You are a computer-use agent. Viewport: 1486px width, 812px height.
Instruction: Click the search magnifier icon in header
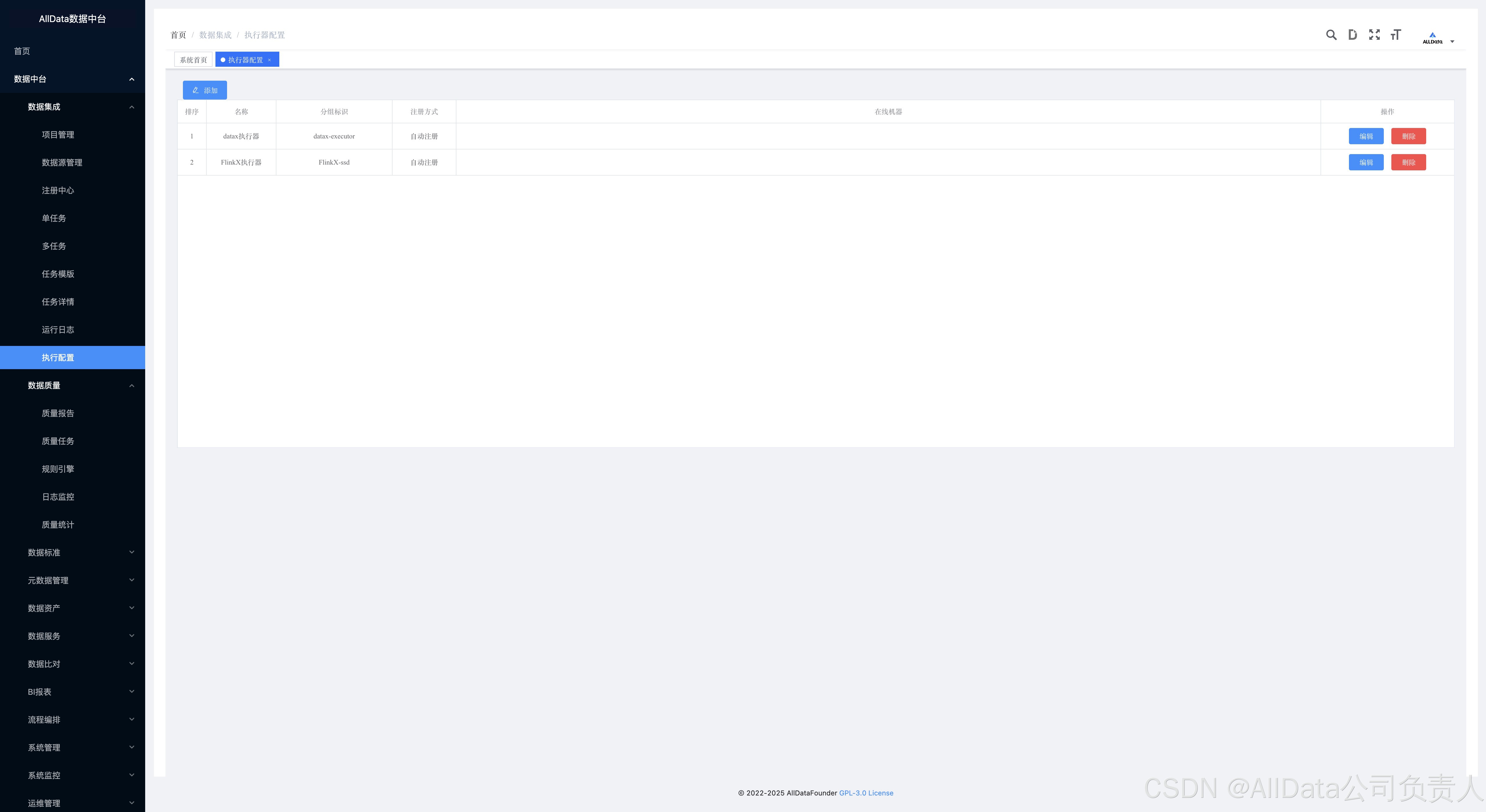(1331, 35)
